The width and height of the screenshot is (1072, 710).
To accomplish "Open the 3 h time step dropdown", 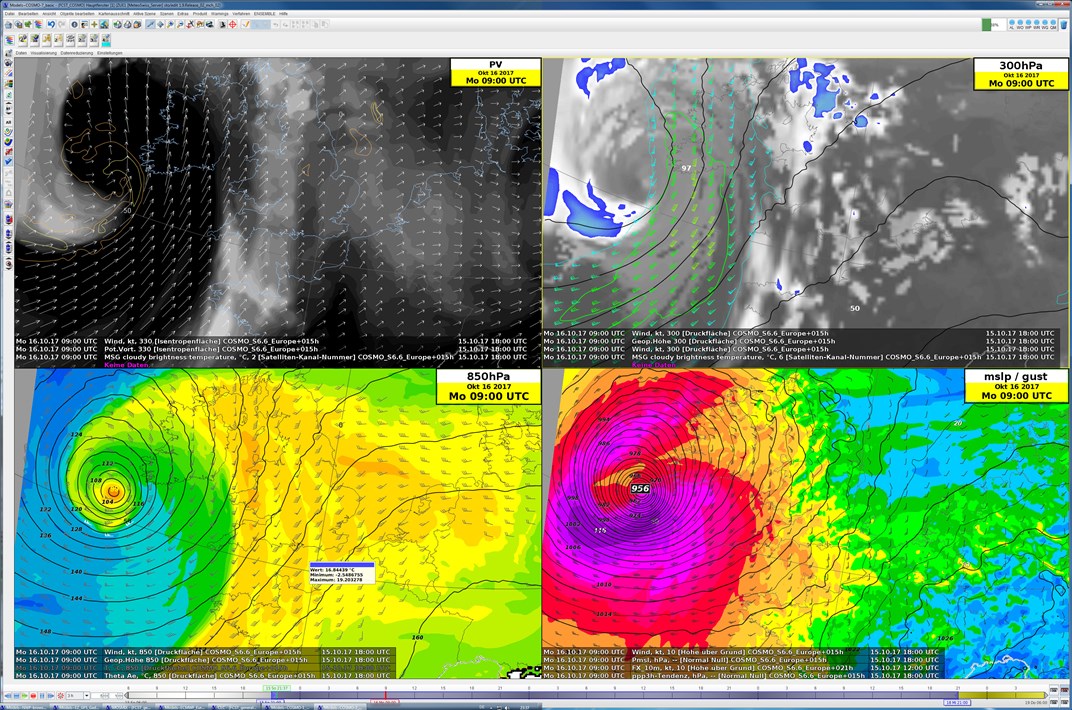I will coord(78,696).
